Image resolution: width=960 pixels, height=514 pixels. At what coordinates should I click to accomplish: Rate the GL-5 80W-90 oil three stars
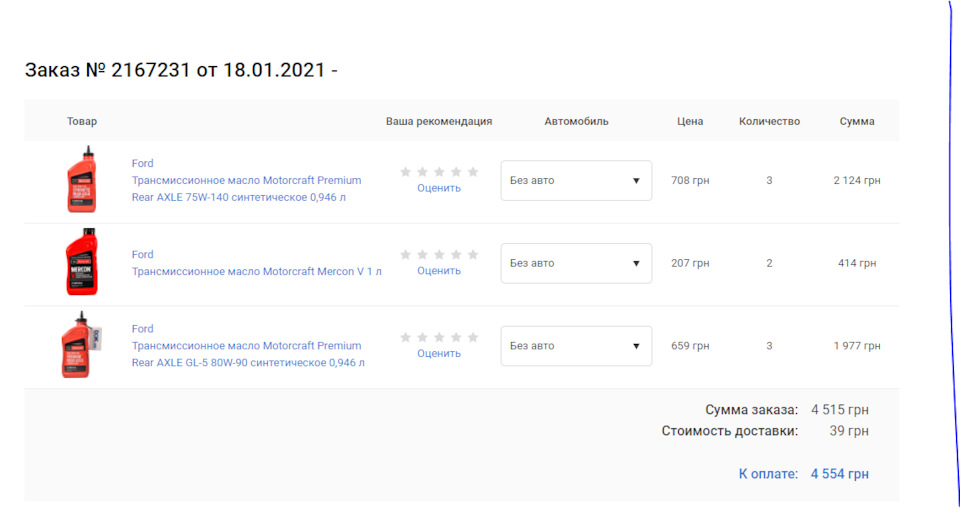click(439, 337)
